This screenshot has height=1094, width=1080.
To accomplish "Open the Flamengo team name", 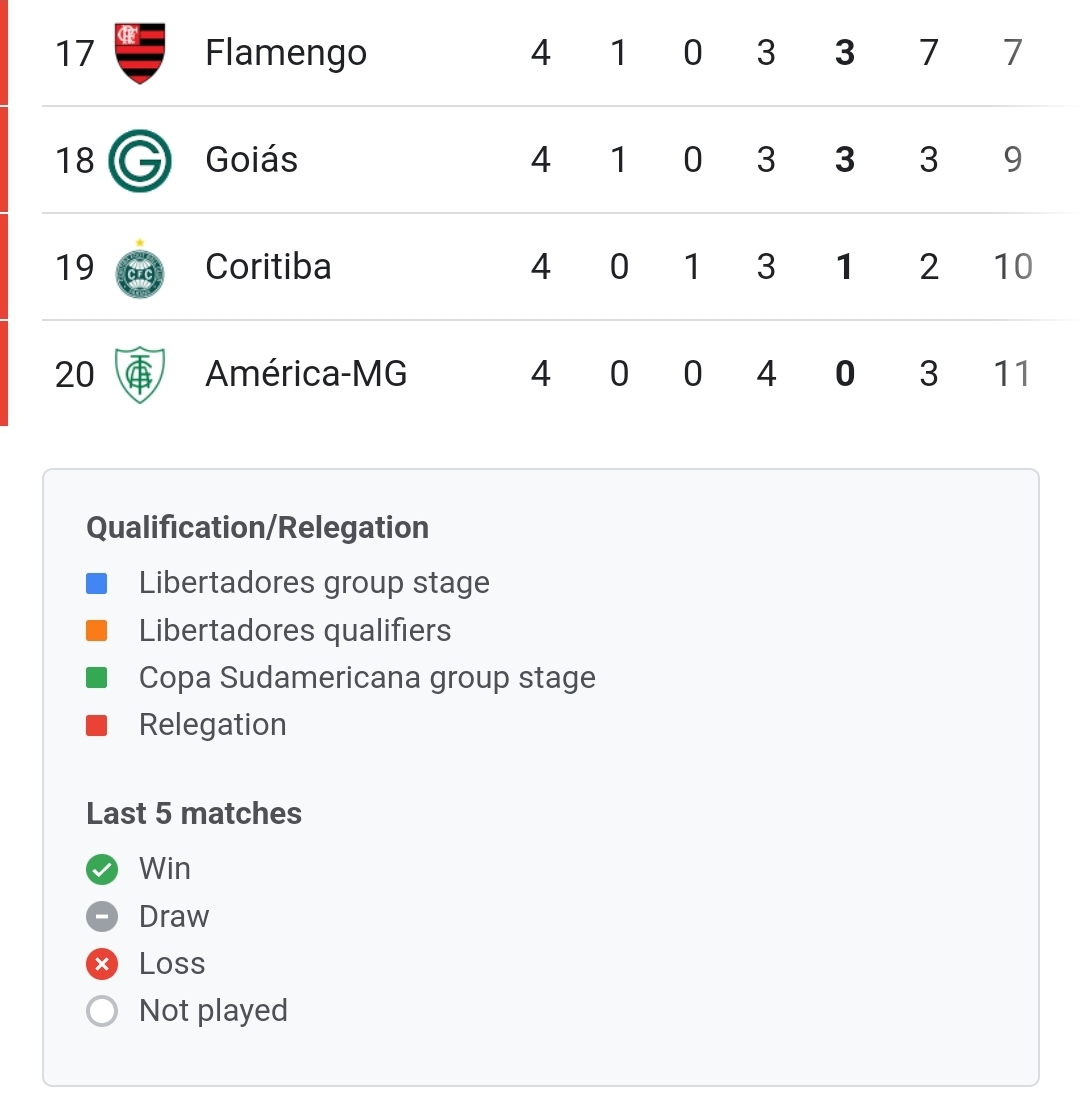I will pyautogui.click(x=286, y=53).
